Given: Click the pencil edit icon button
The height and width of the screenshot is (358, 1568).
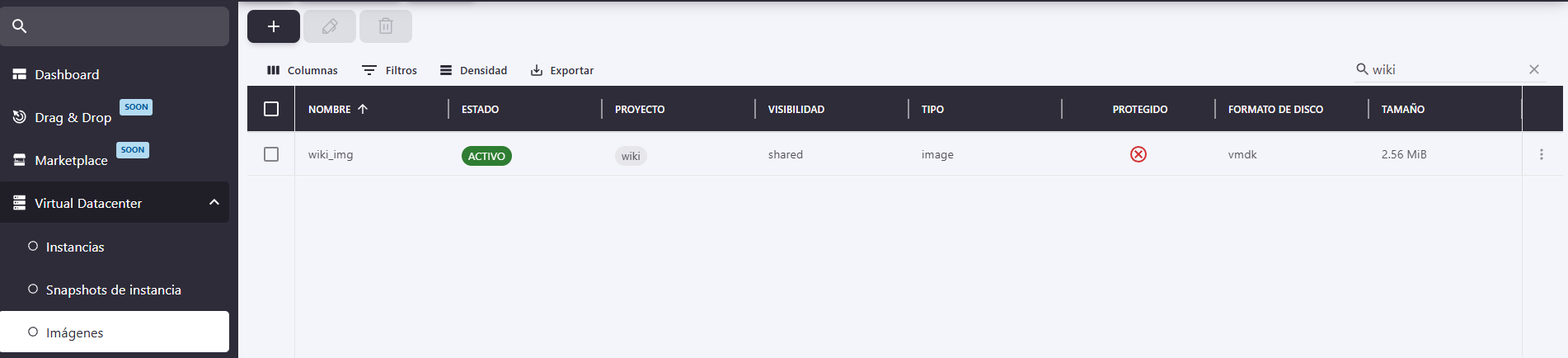Looking at the screenshot, I should click(x=330, y=26).
